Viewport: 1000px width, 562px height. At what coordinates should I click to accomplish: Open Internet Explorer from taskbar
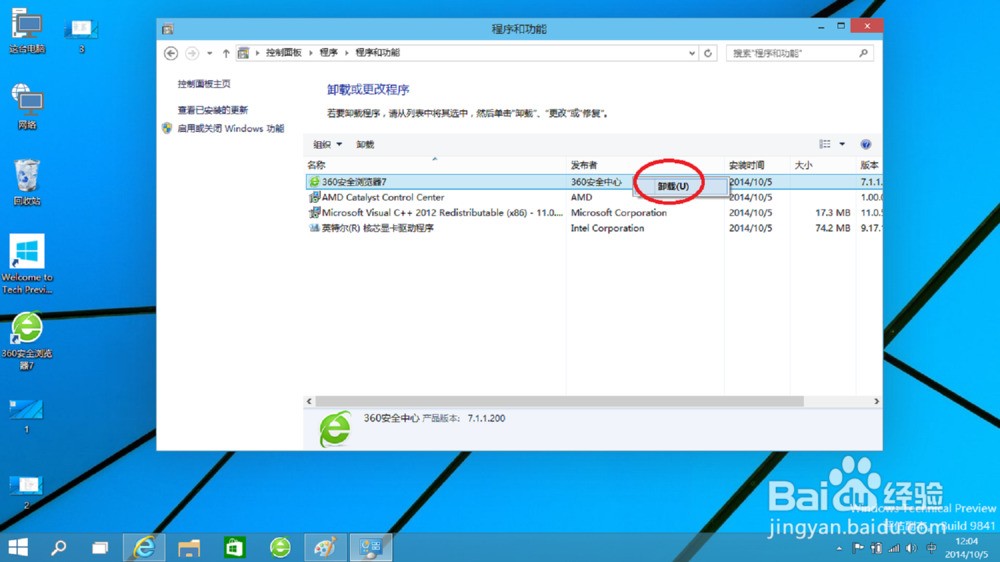tap(143, 547)
